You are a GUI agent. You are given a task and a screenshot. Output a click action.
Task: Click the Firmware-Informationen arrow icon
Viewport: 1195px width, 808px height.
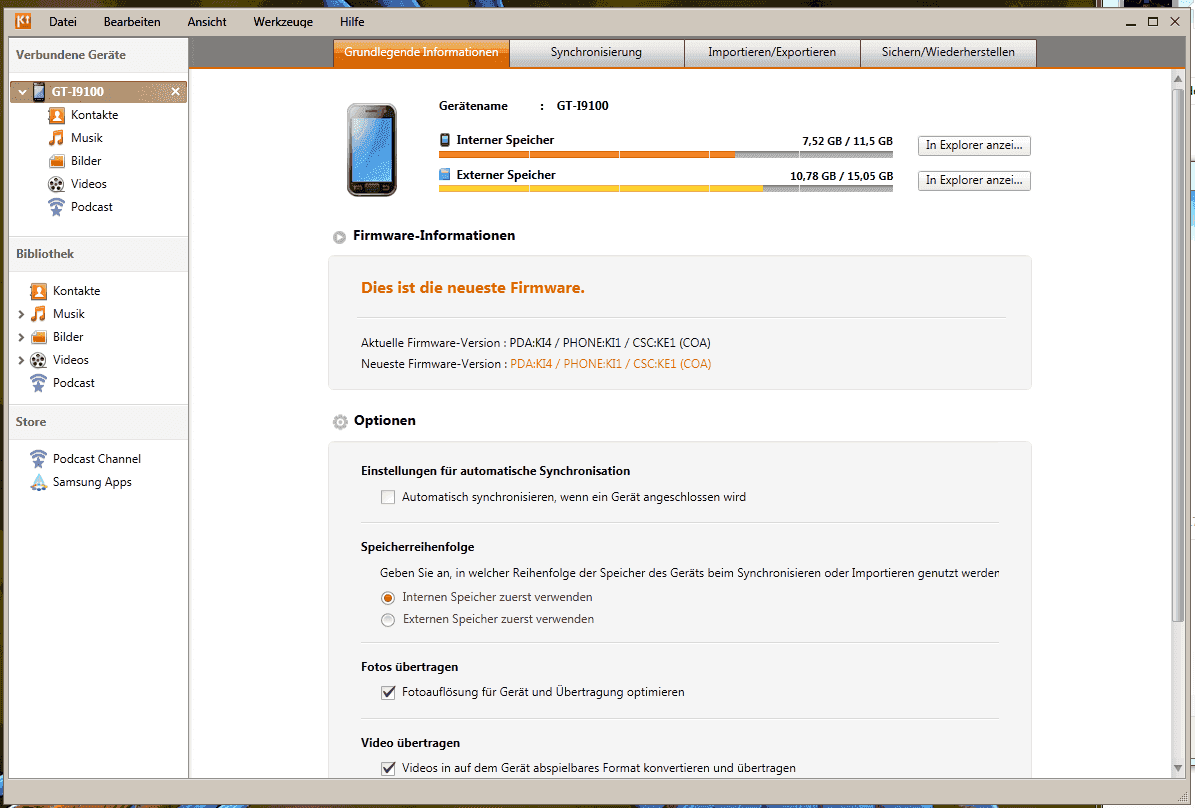[339, 237]
